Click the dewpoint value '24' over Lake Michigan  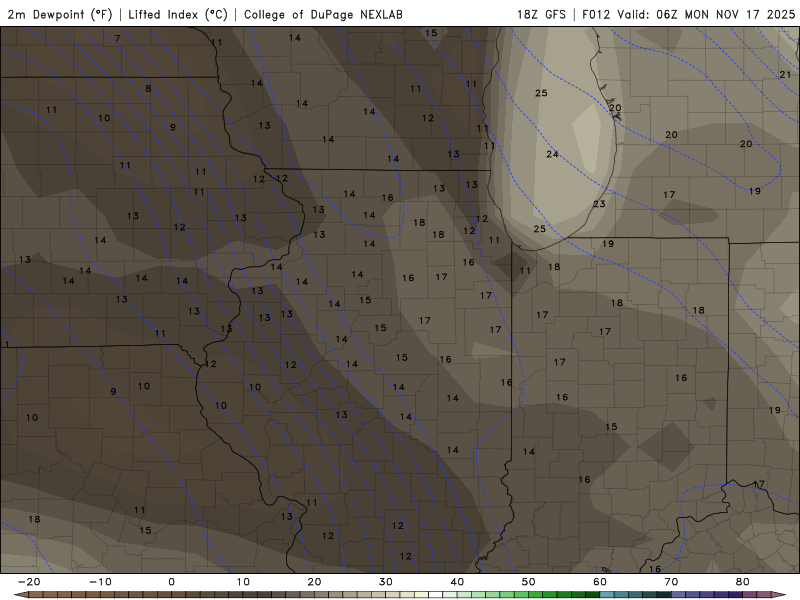pyautogui.click(x=553, y=154)
